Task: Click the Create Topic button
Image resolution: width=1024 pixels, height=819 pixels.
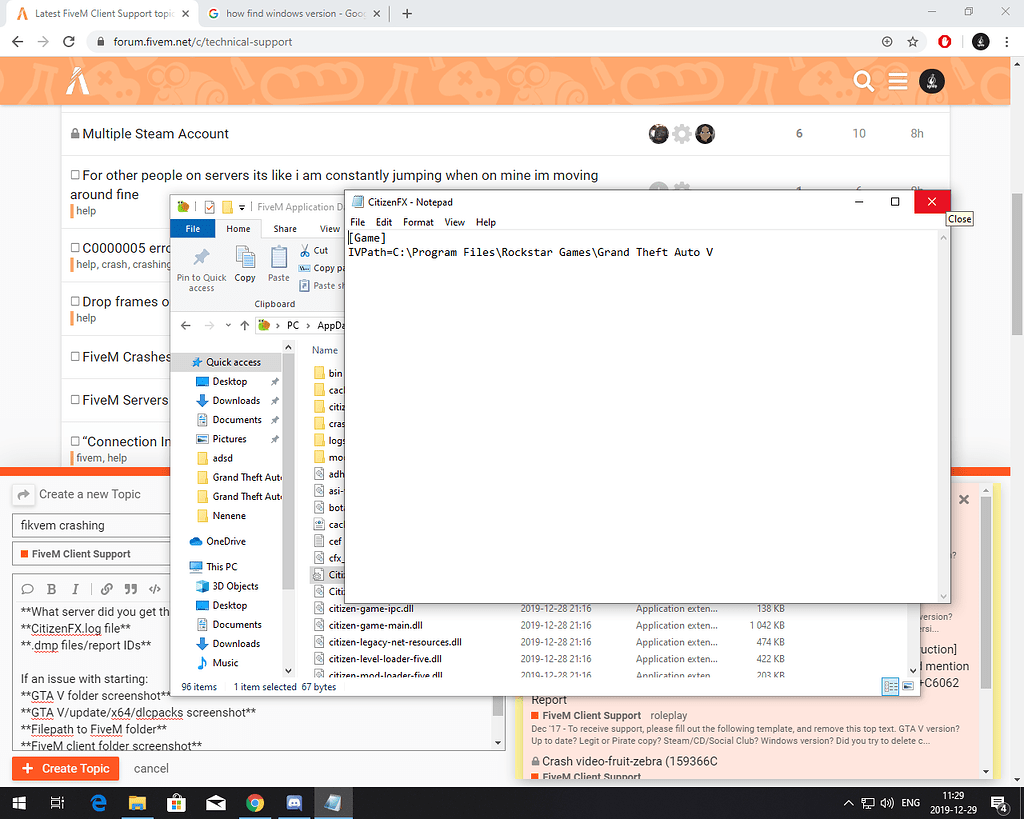Action: (65, 769)
